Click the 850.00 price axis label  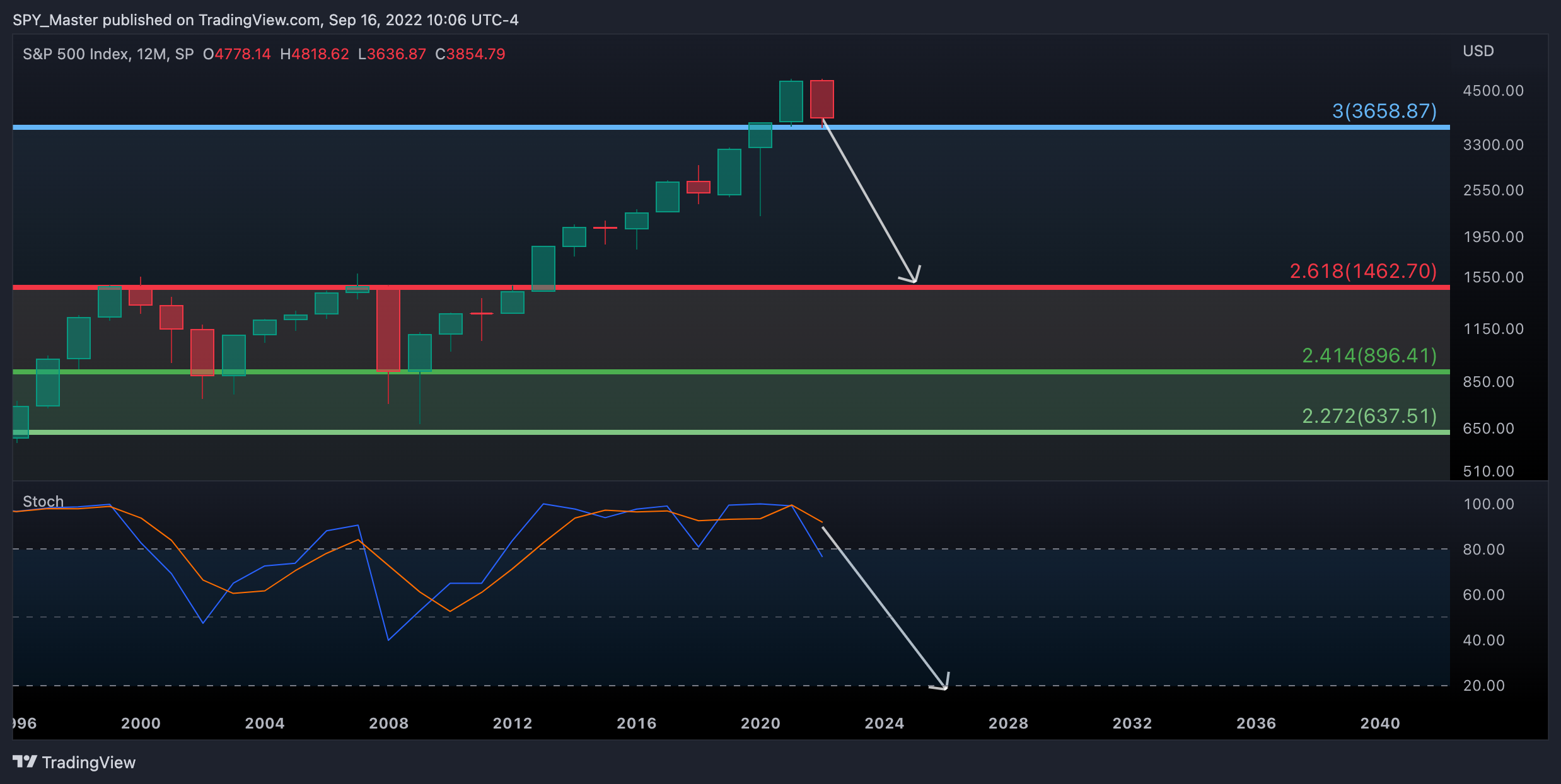tap(1488, 382)
